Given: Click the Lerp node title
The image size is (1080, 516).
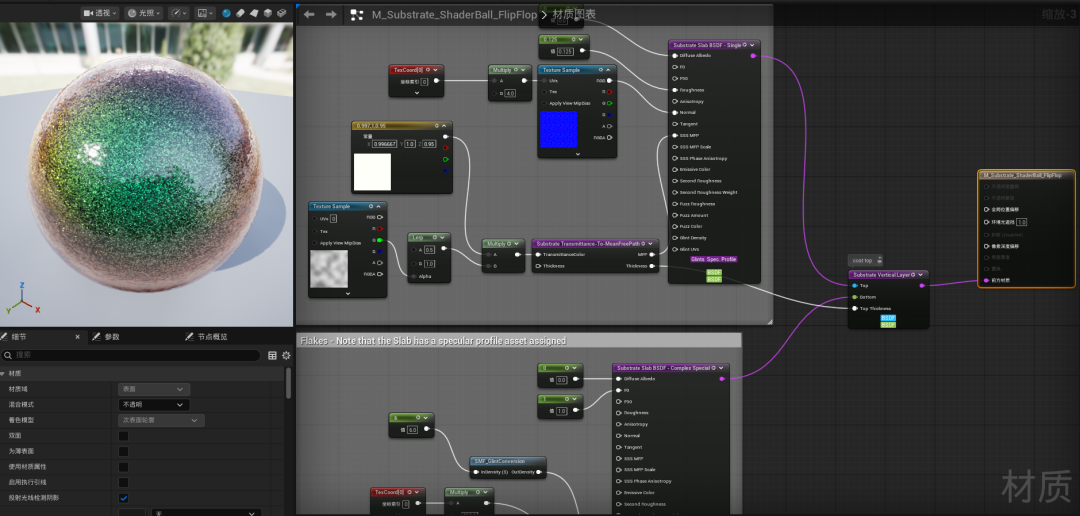Looking at the screenshot, I should 418,237.
